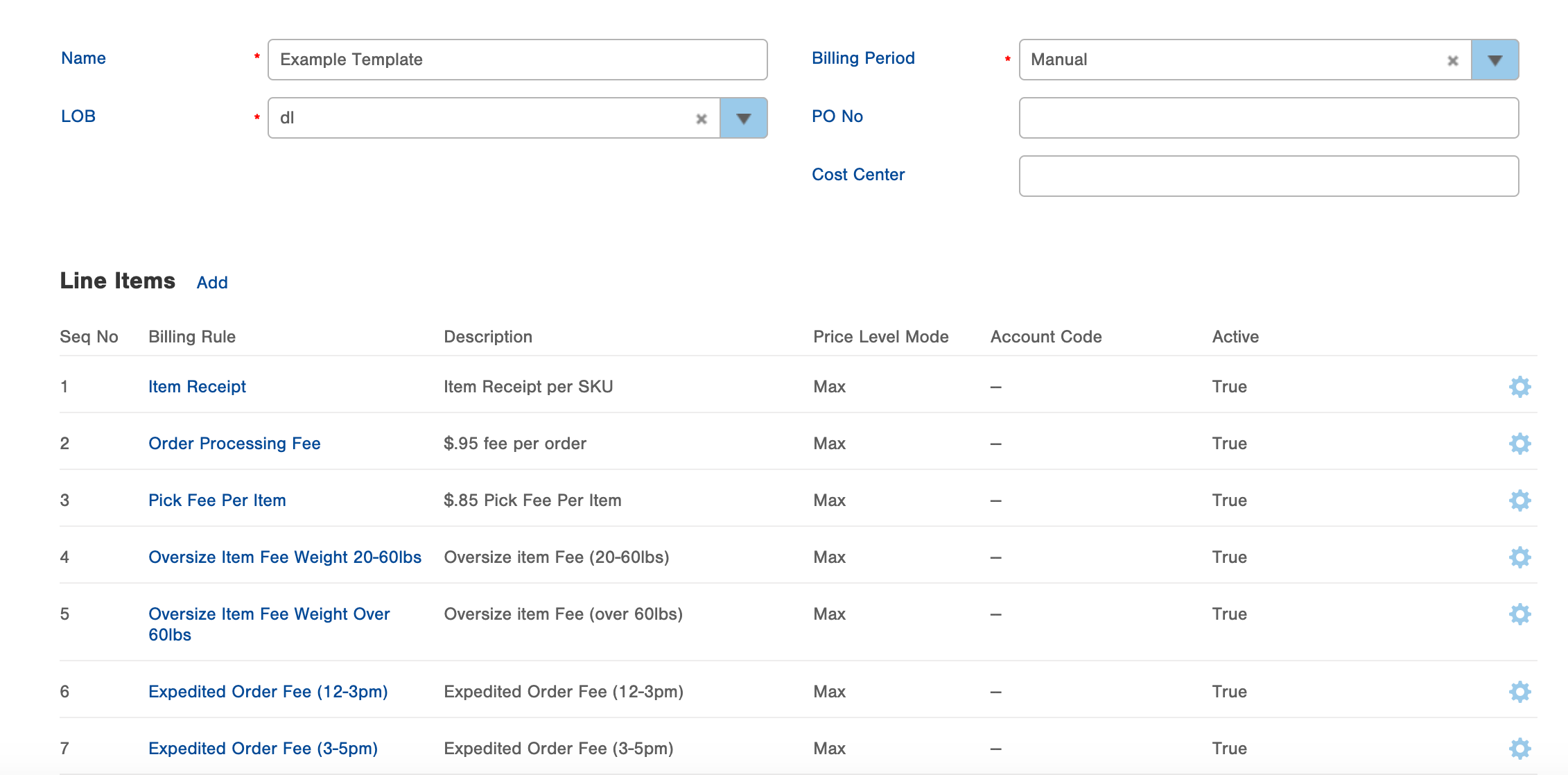This screenshot has width=1568, height=775.
Task: Clear the Billing Period selection with the x icon
Action: [x=1452, y=60]
